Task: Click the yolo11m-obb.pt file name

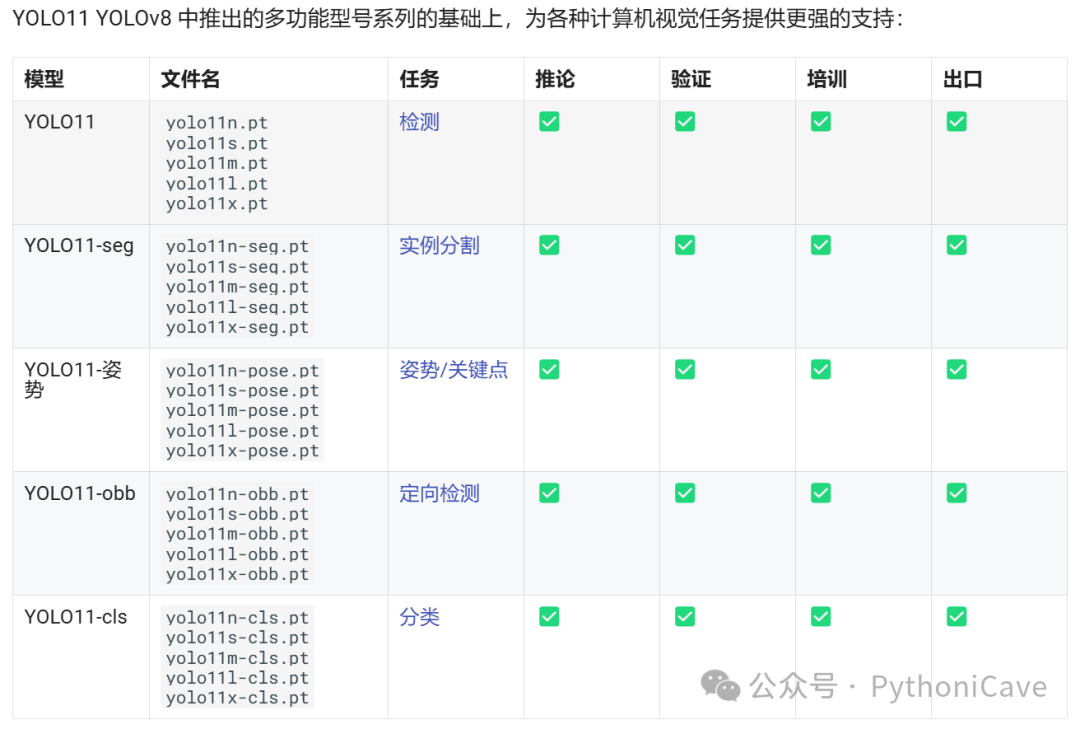Action: 237,534
